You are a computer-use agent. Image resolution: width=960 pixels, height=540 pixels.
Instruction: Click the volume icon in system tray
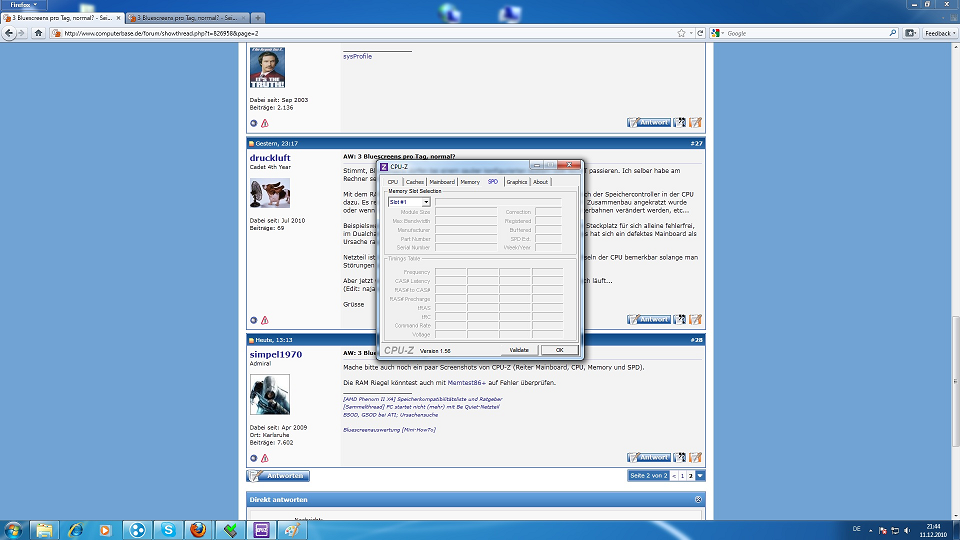907,530
